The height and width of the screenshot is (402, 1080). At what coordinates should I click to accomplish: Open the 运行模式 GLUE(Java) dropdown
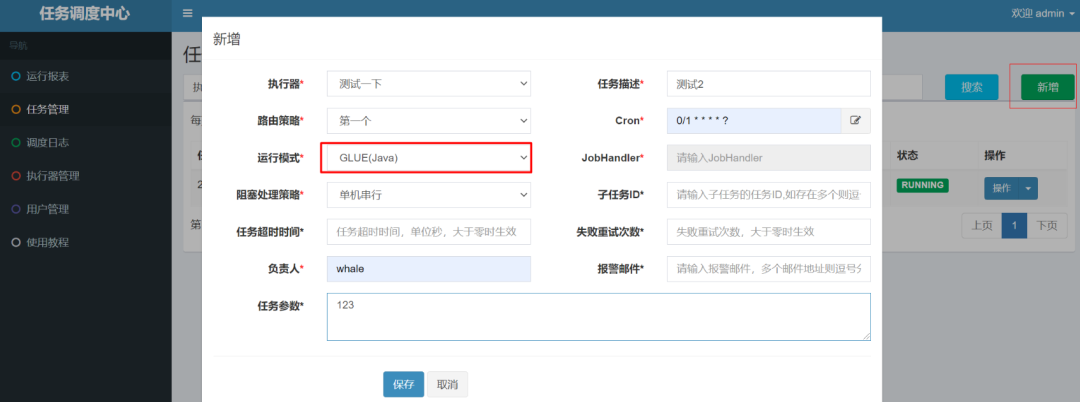pyautogui.click(x=428, y=158)
